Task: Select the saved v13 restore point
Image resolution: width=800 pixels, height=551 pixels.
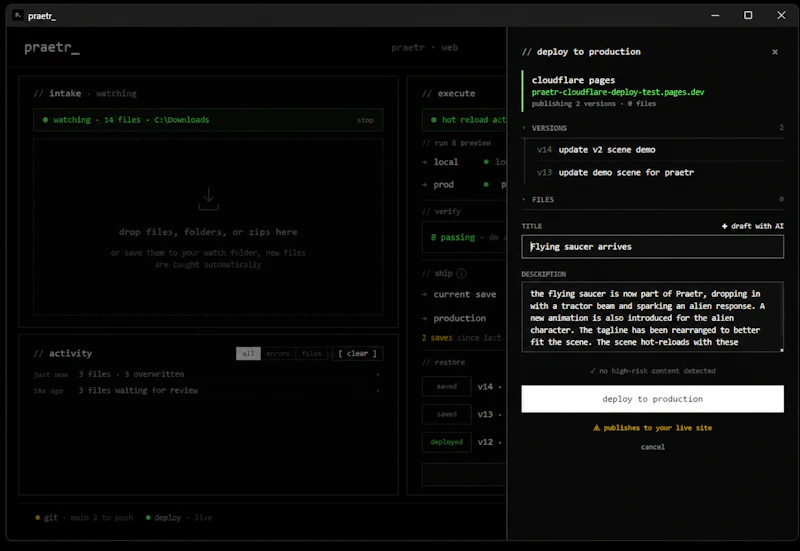Action: click(x=446, y=414)
